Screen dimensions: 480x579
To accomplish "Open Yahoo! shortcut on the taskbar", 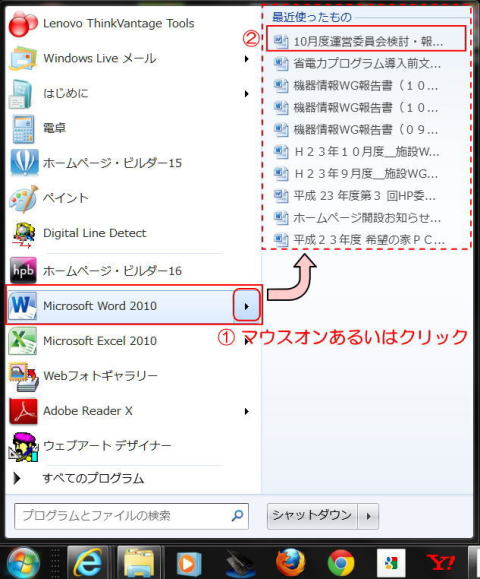I will click(x=442, y=563).
